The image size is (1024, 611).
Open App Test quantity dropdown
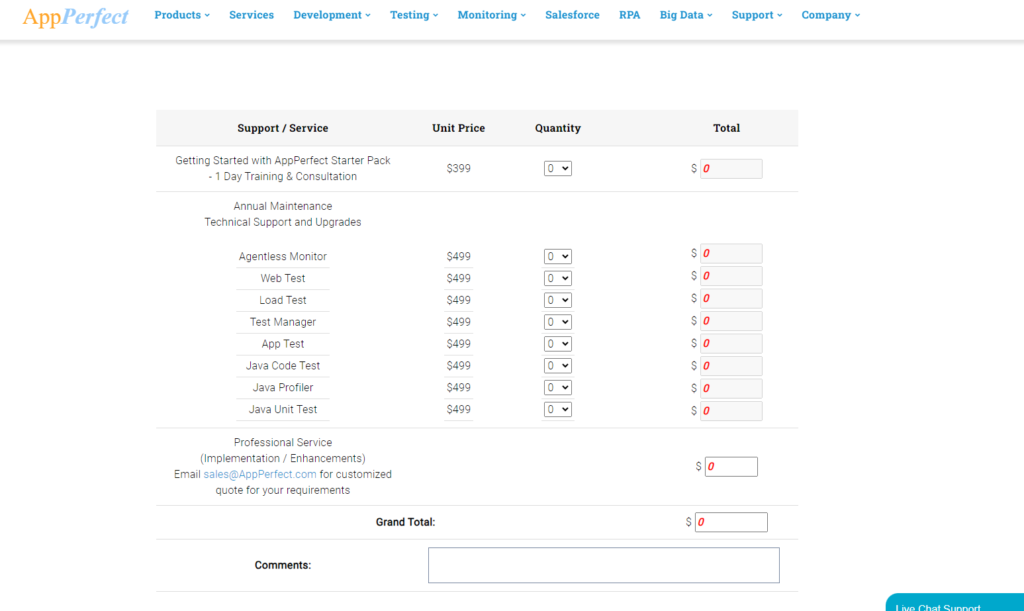558,344
